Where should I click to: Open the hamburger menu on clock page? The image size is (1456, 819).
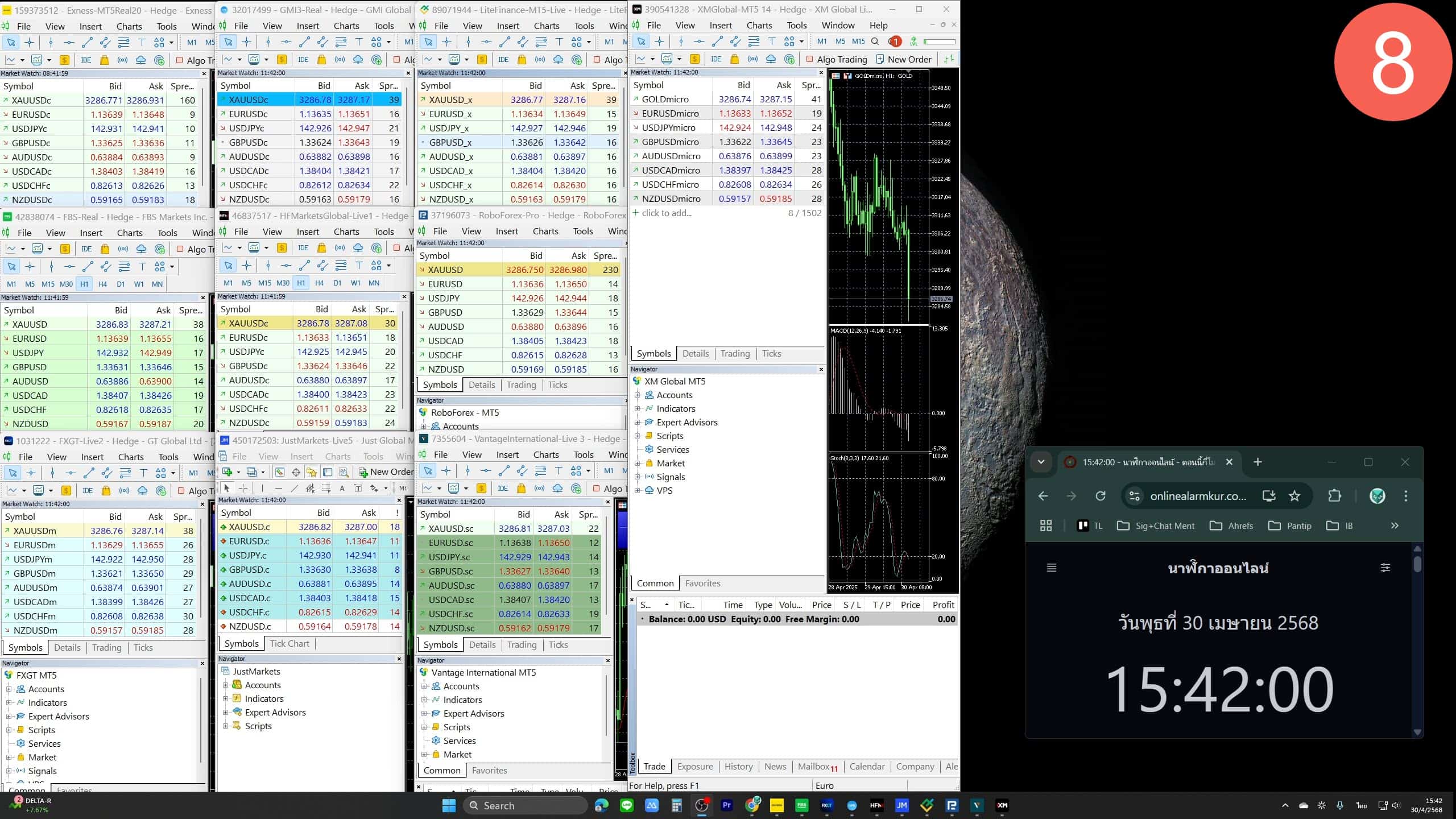[1052, 568]
